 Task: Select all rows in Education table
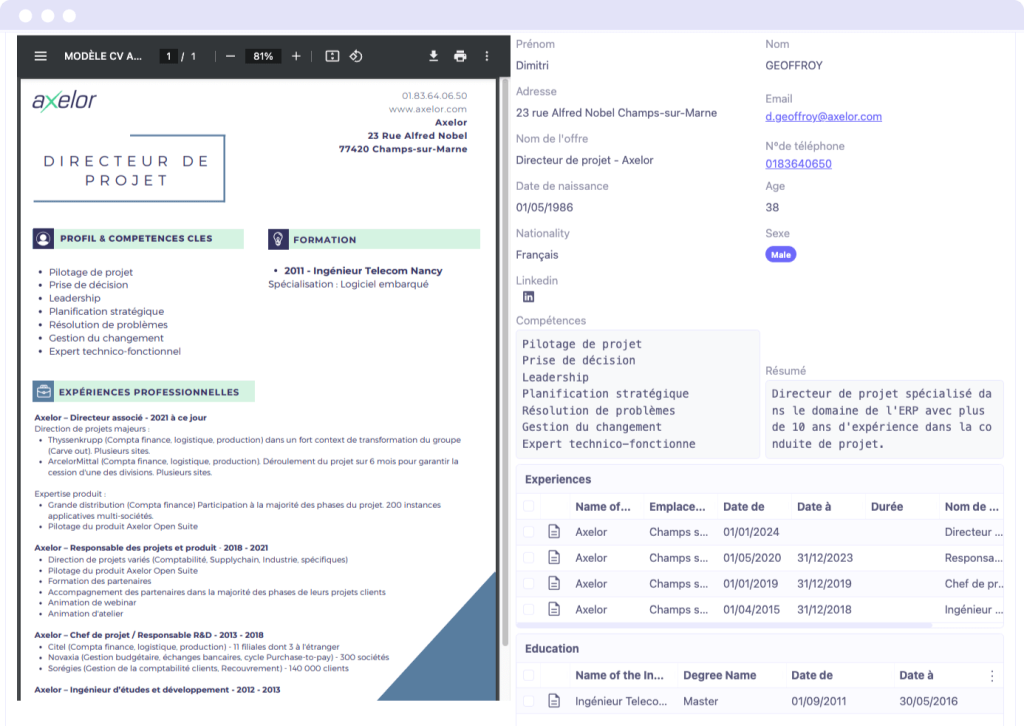pyautogui.click(x=528, y=676)
